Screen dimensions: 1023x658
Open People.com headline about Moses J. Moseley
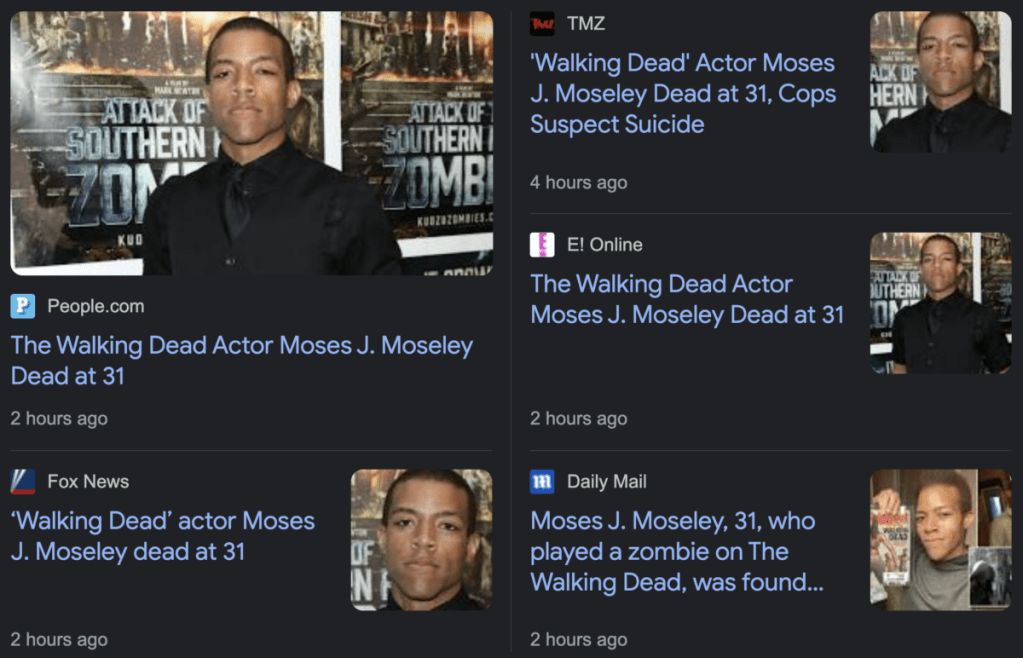click(x=242, y=361)
